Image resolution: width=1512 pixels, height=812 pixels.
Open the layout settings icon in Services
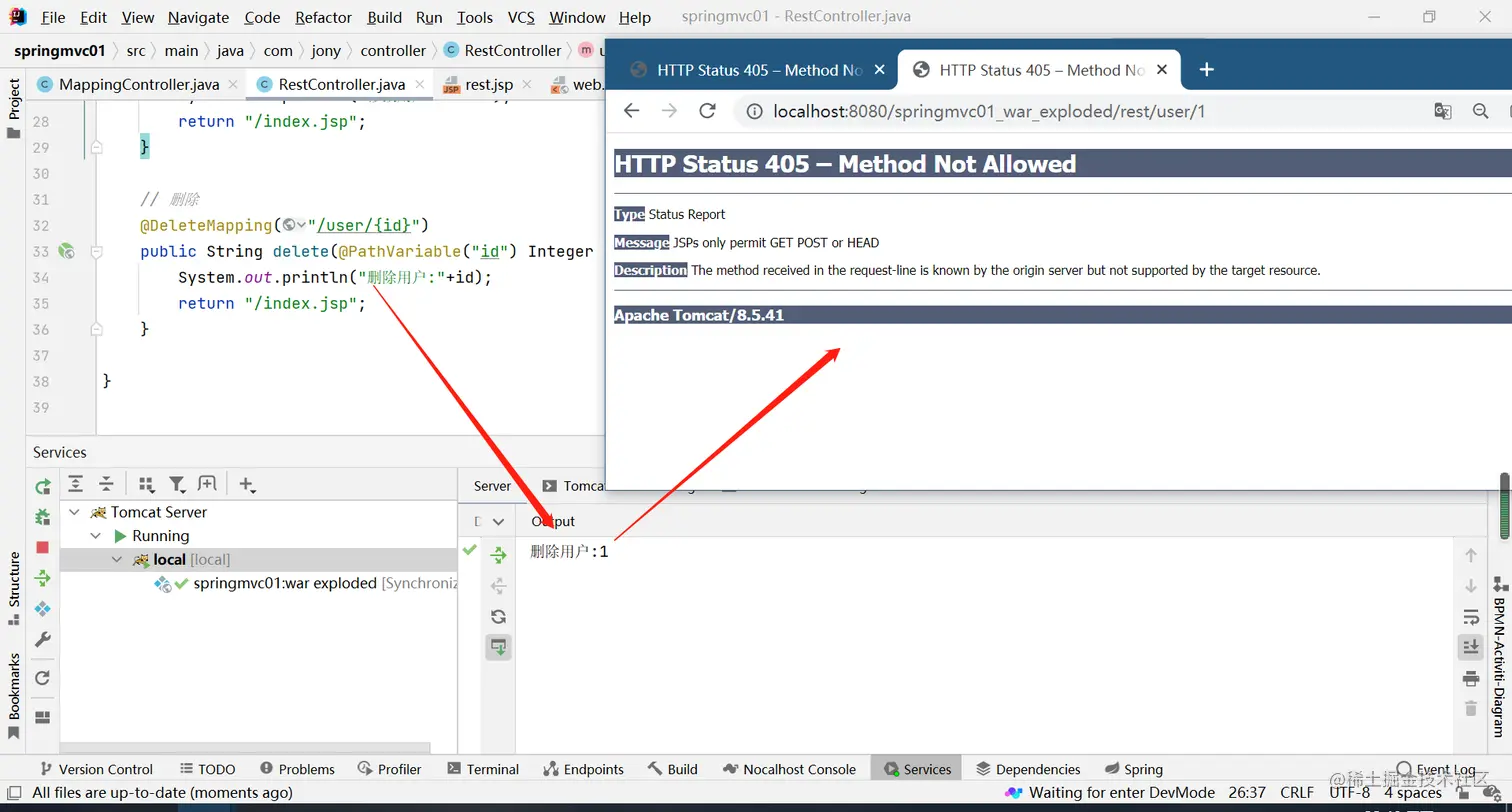(x=42, y=717)
